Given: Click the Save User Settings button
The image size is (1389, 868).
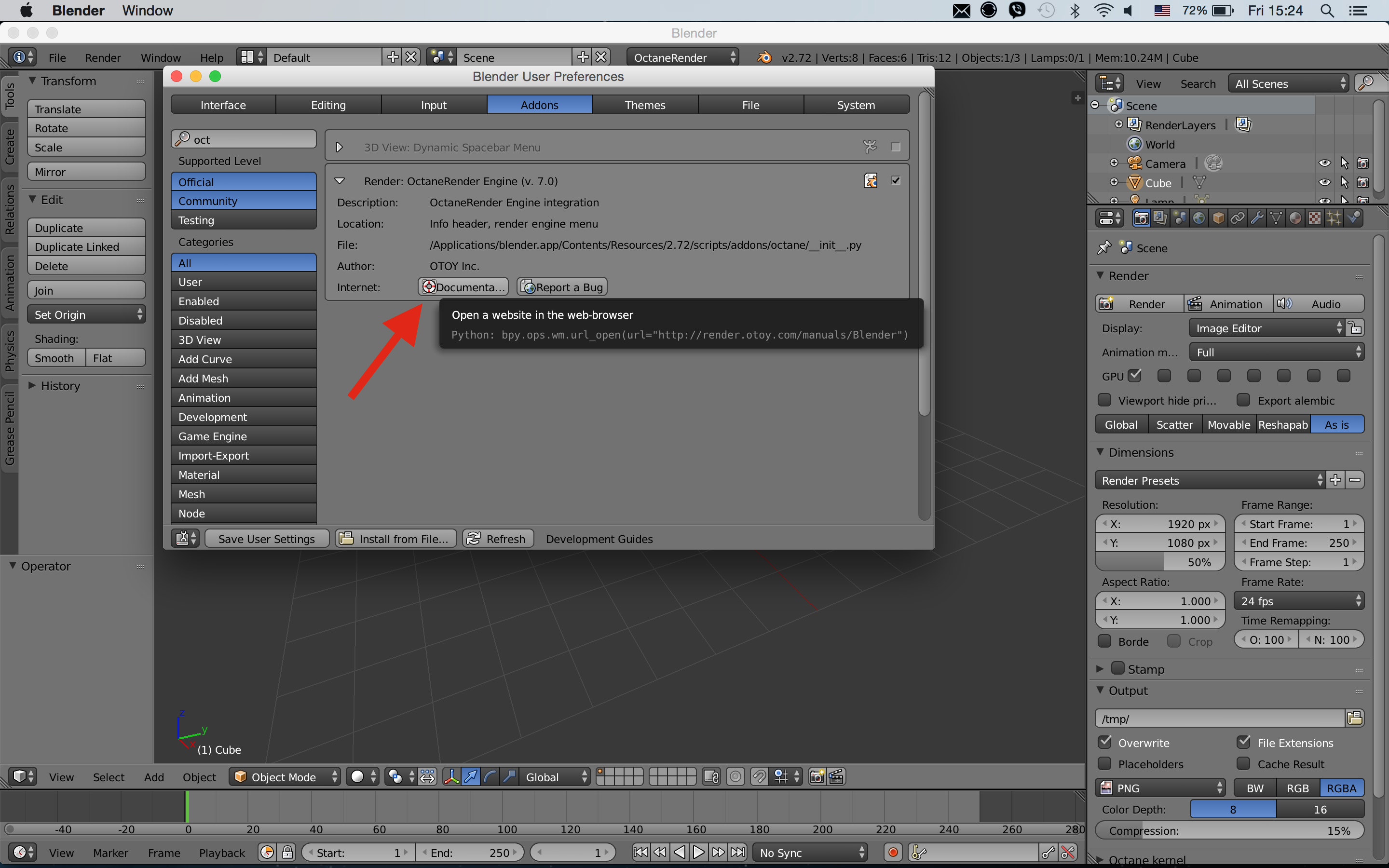Looking at the screenshot, I should 266,539.
